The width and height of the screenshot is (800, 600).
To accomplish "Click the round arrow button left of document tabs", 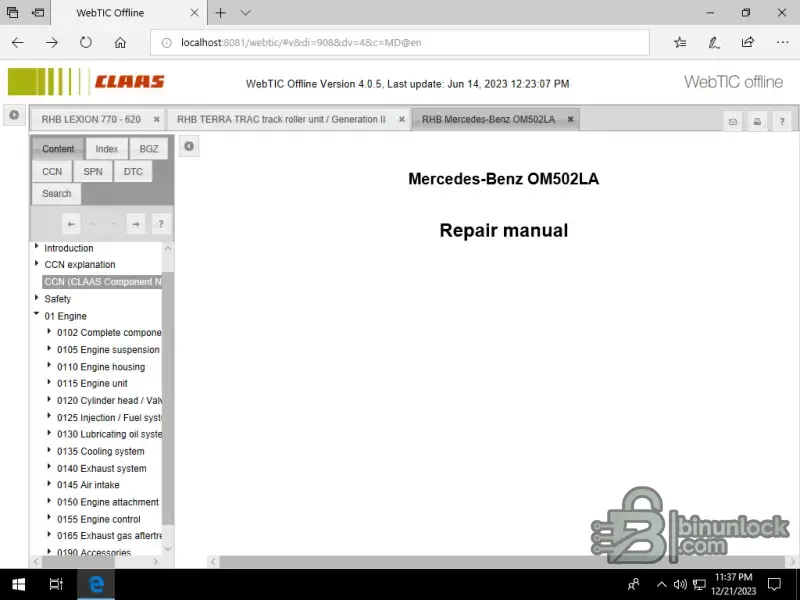I will [14, 115].
